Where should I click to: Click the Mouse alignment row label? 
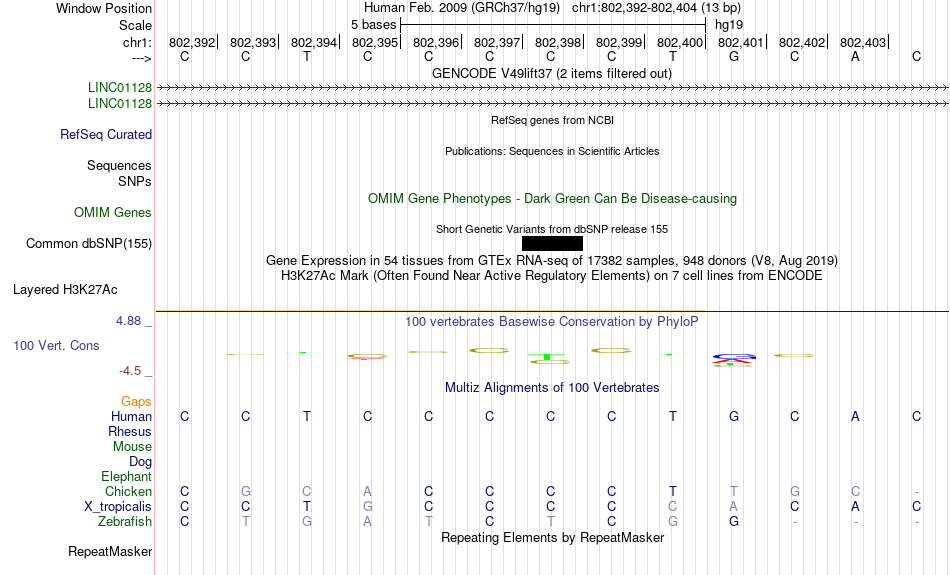point(132,447)
